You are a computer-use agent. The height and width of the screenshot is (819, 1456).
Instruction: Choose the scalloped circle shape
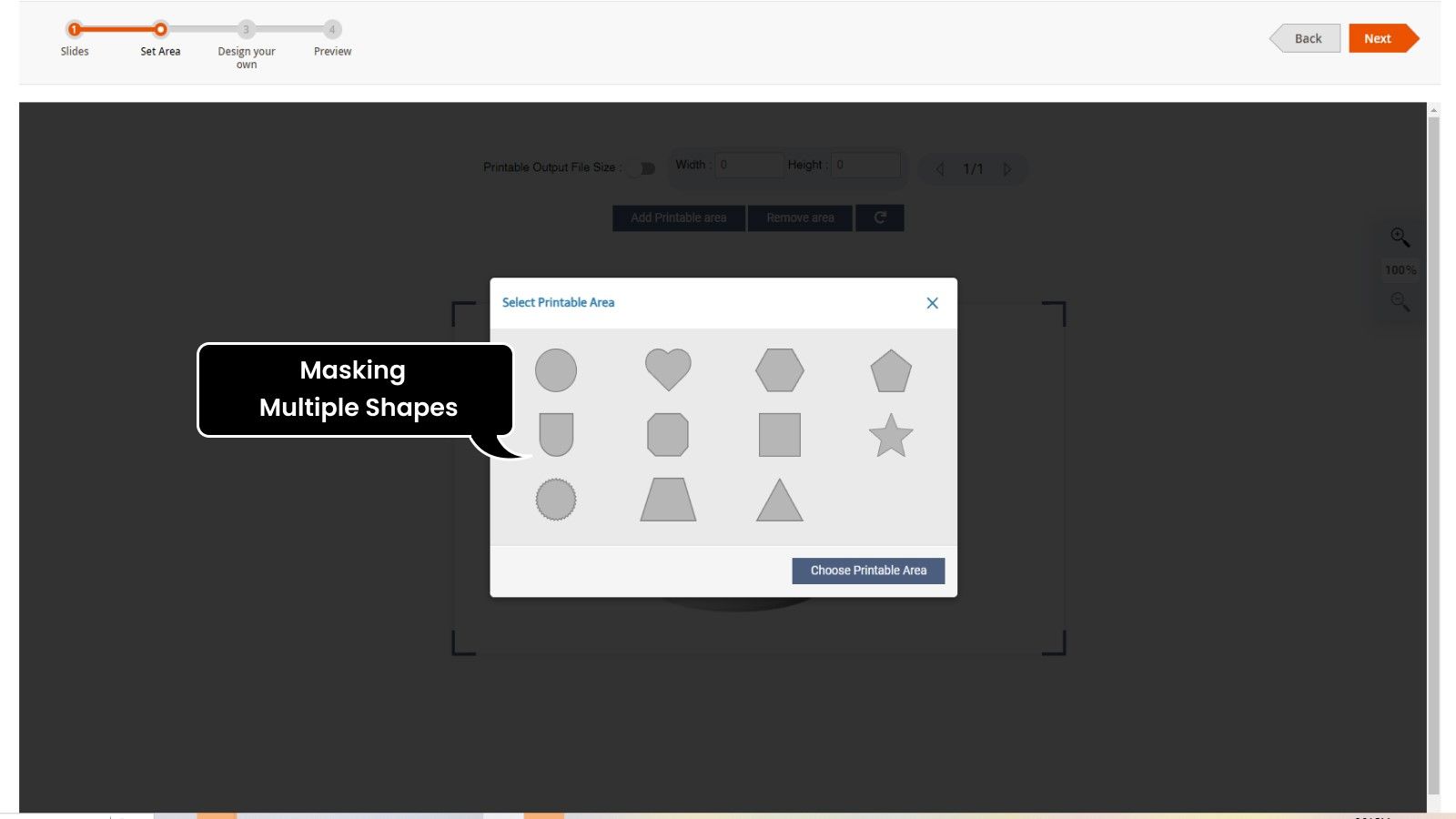click(556, 500)
